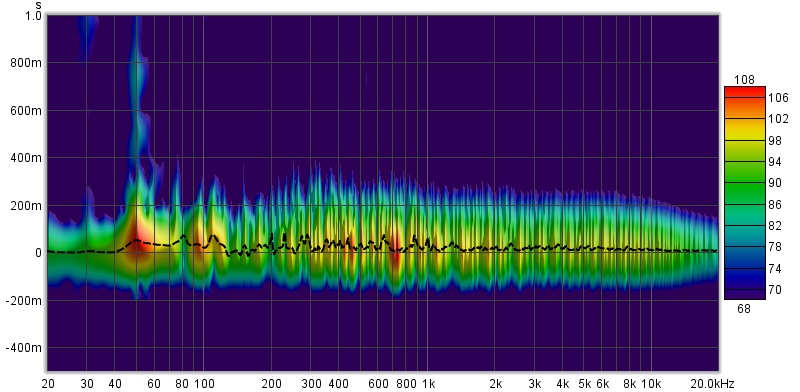This screenshot has height=392, width=800.
Task: Click the positive 400m time axis label
Action: pyautogui.click(x=26, y=158)
